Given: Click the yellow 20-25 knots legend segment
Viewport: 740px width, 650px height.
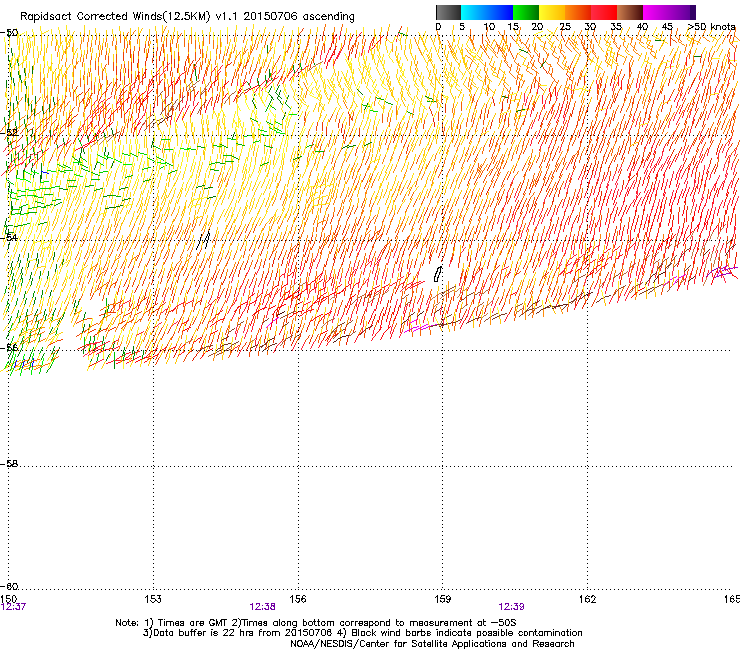Looking at the screenshot, I should [x=552, y=12].
